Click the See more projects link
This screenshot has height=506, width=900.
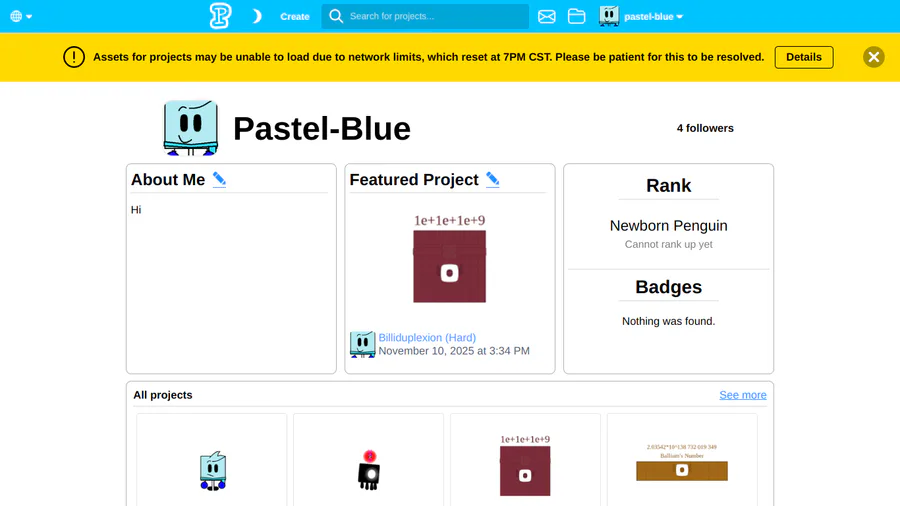(743, 395)
